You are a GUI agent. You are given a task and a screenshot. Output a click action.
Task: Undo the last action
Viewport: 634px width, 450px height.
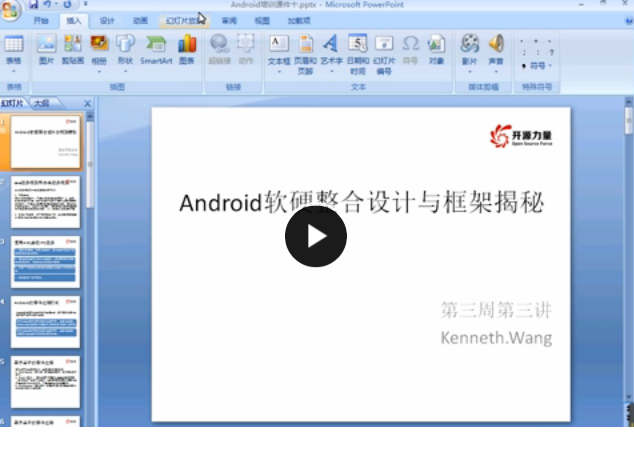pos(48,4)
